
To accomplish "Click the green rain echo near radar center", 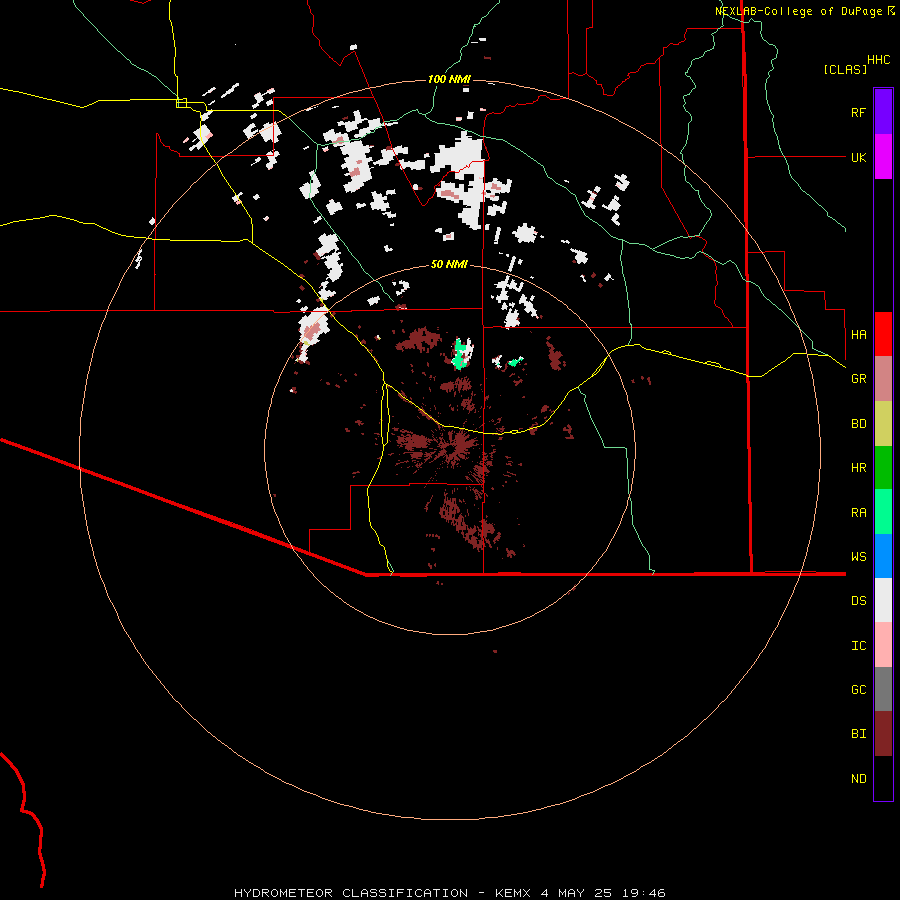I will [x=459, y=356].
